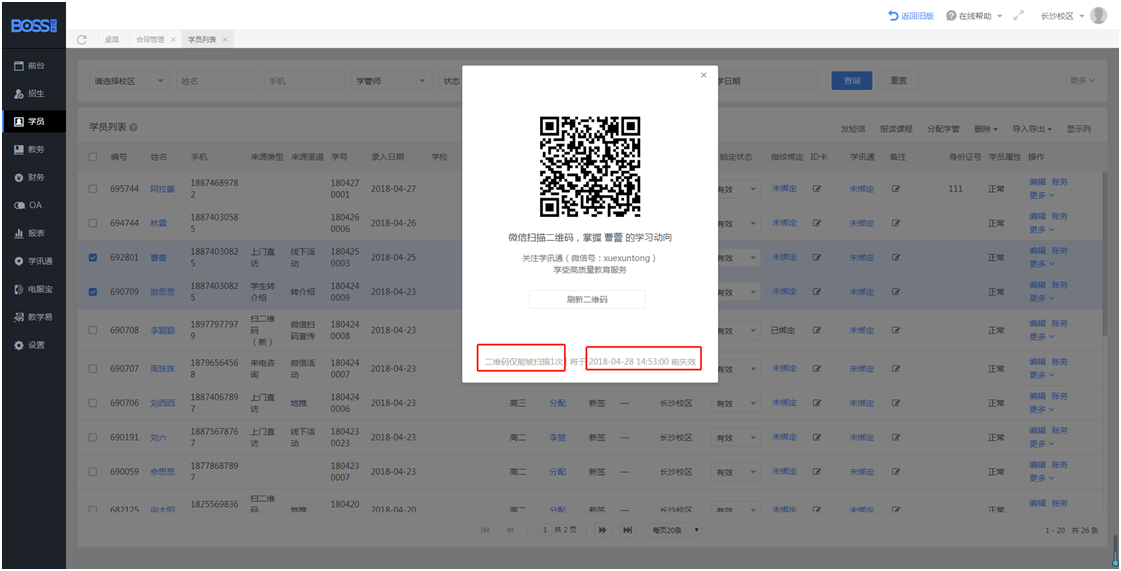Open the 电服宝 sidebar module
Image resolution: width=1121 pixels, height=571 pixels.
click(x=33, y=289)
